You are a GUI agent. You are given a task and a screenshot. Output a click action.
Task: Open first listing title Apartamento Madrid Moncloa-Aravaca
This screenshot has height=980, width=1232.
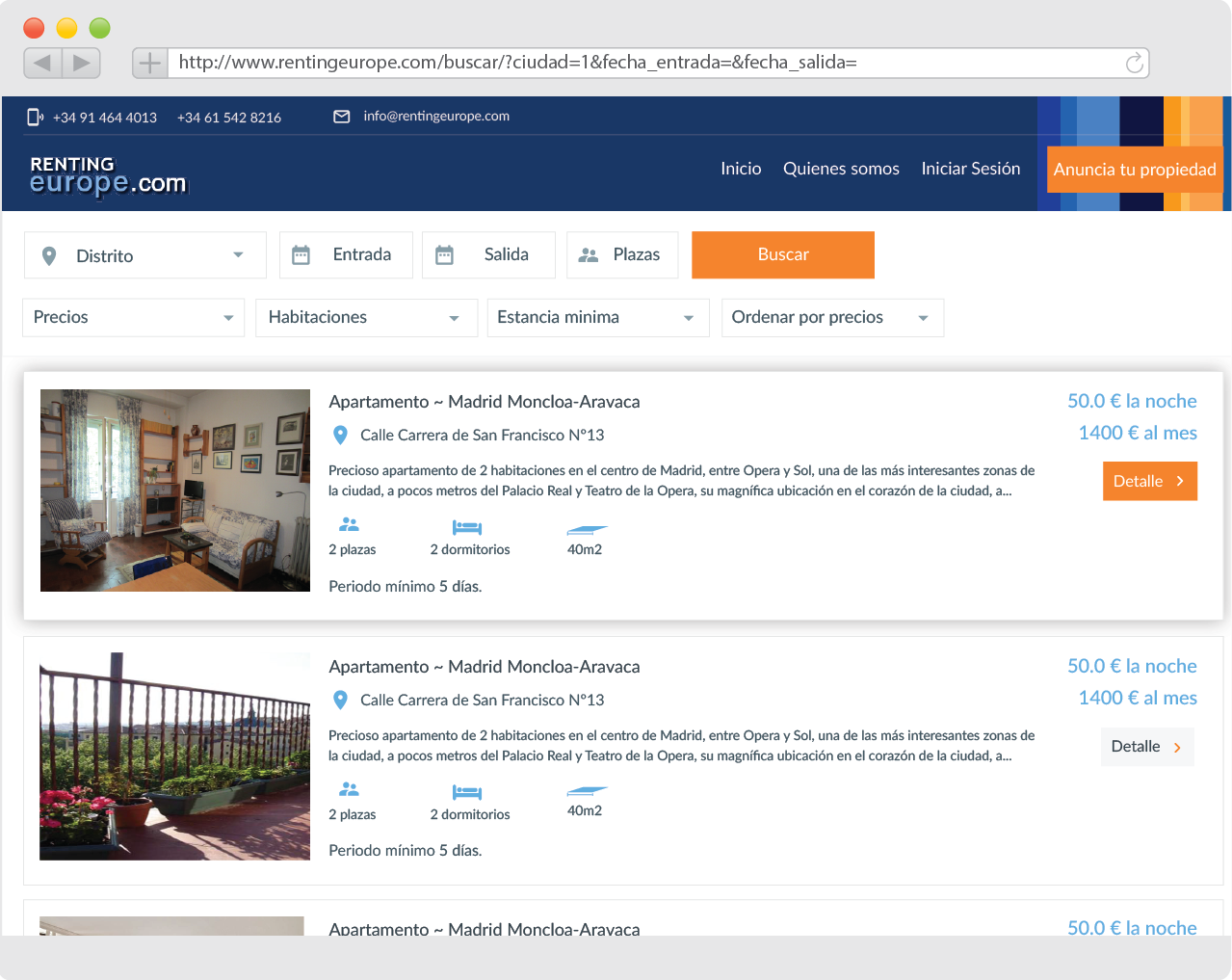point(485,402)
